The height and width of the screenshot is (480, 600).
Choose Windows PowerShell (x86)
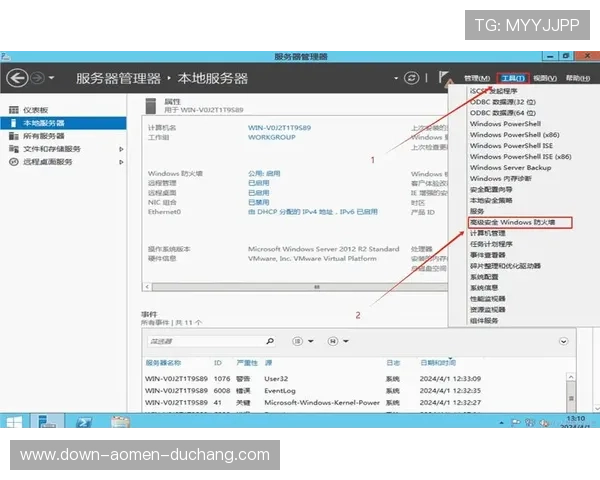515,135
